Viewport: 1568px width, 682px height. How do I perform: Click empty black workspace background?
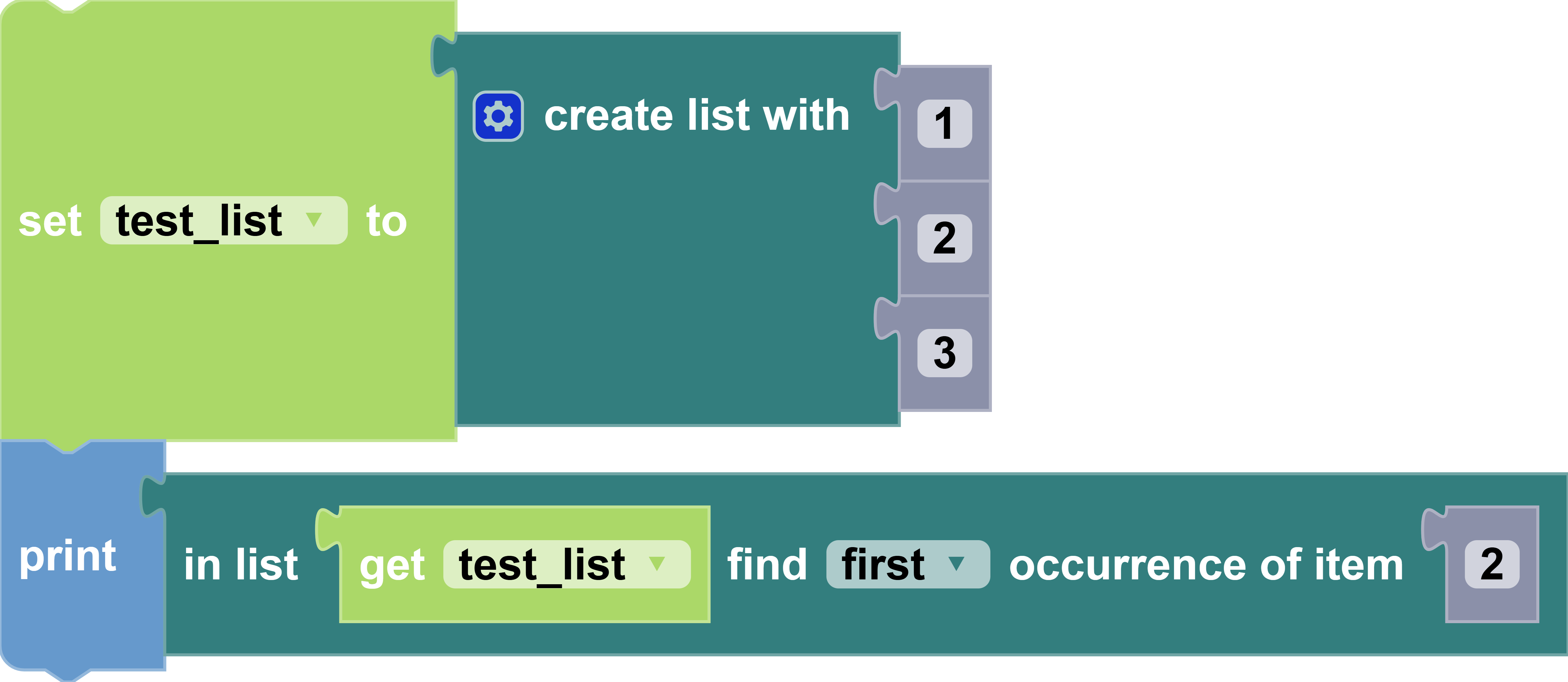tap(1278, 243)
